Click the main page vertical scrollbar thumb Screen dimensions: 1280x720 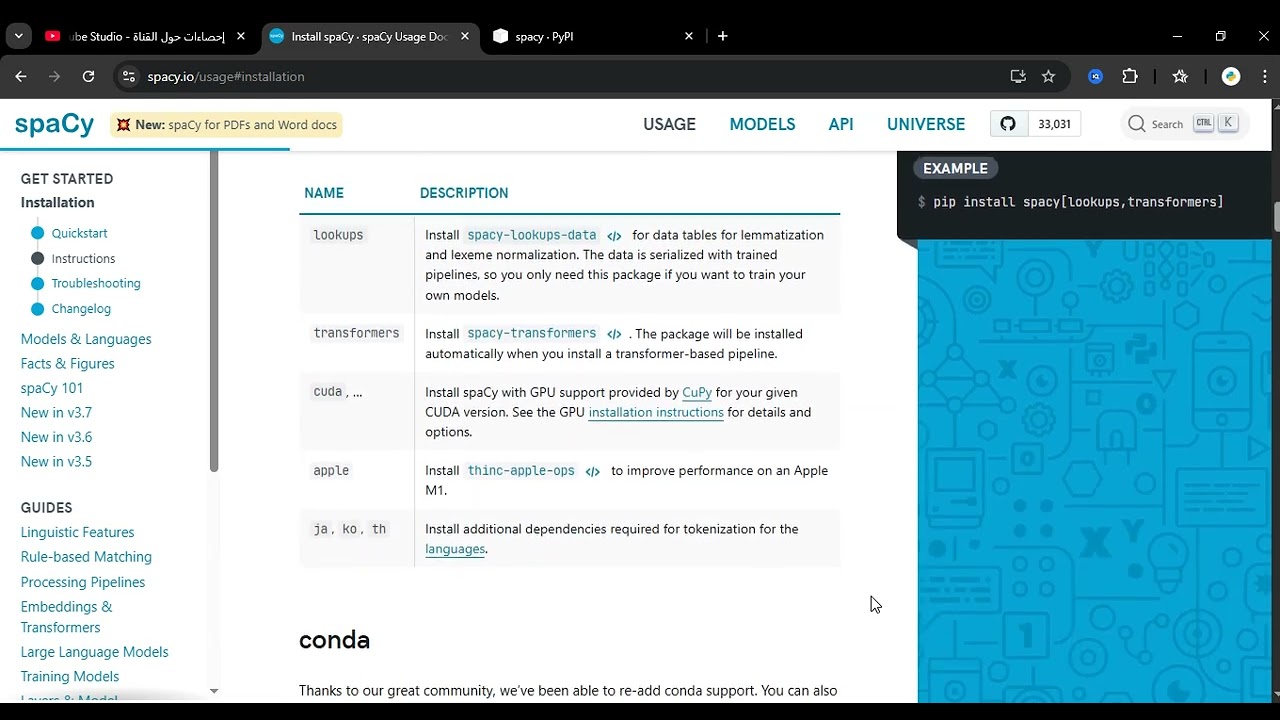coord(1276,217)
